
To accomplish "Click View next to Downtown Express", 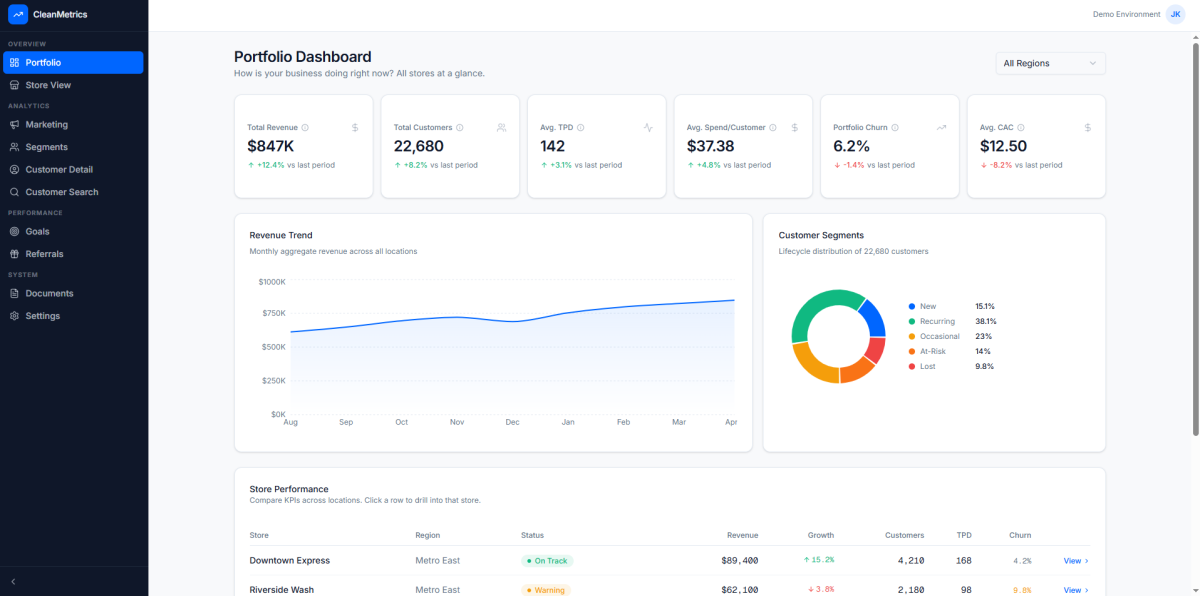I will pos(1073,561).
